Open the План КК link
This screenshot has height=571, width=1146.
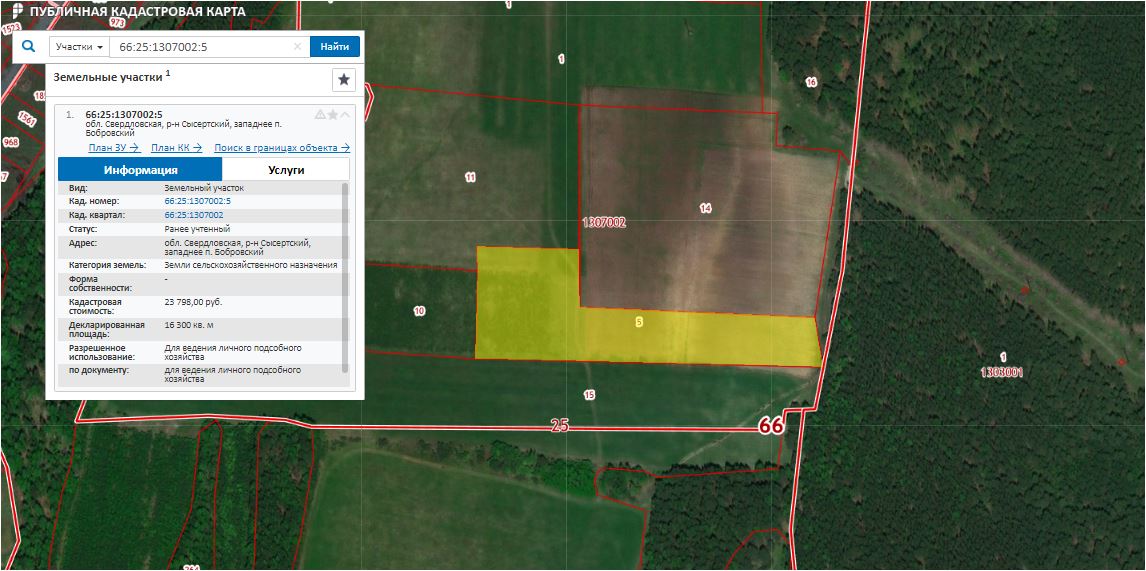[x=176, y=148]
